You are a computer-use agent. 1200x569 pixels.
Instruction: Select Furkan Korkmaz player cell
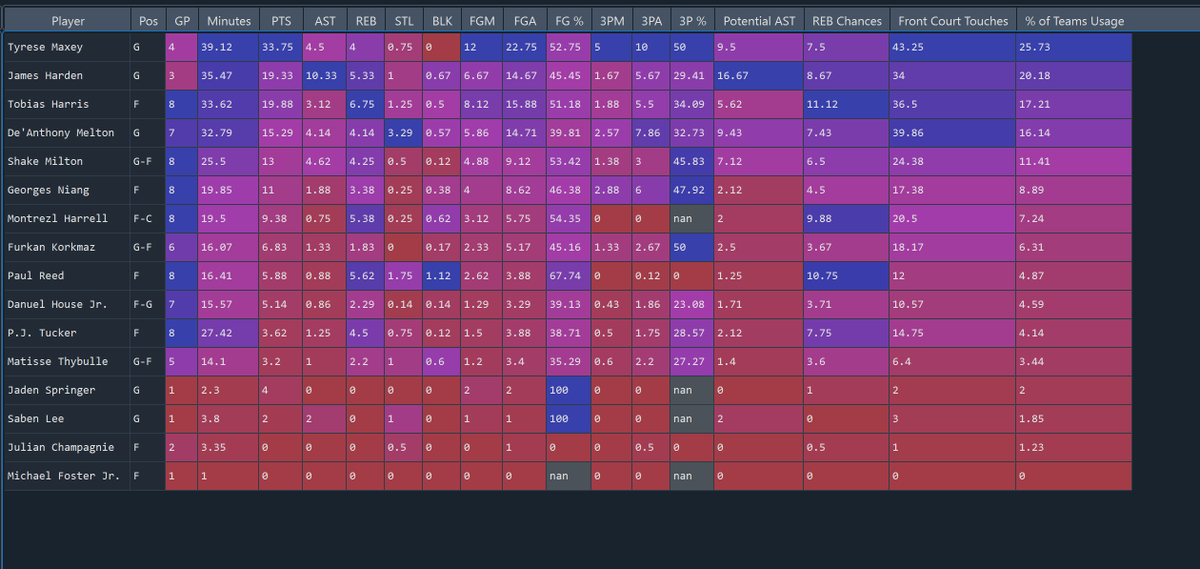(68, 247)
